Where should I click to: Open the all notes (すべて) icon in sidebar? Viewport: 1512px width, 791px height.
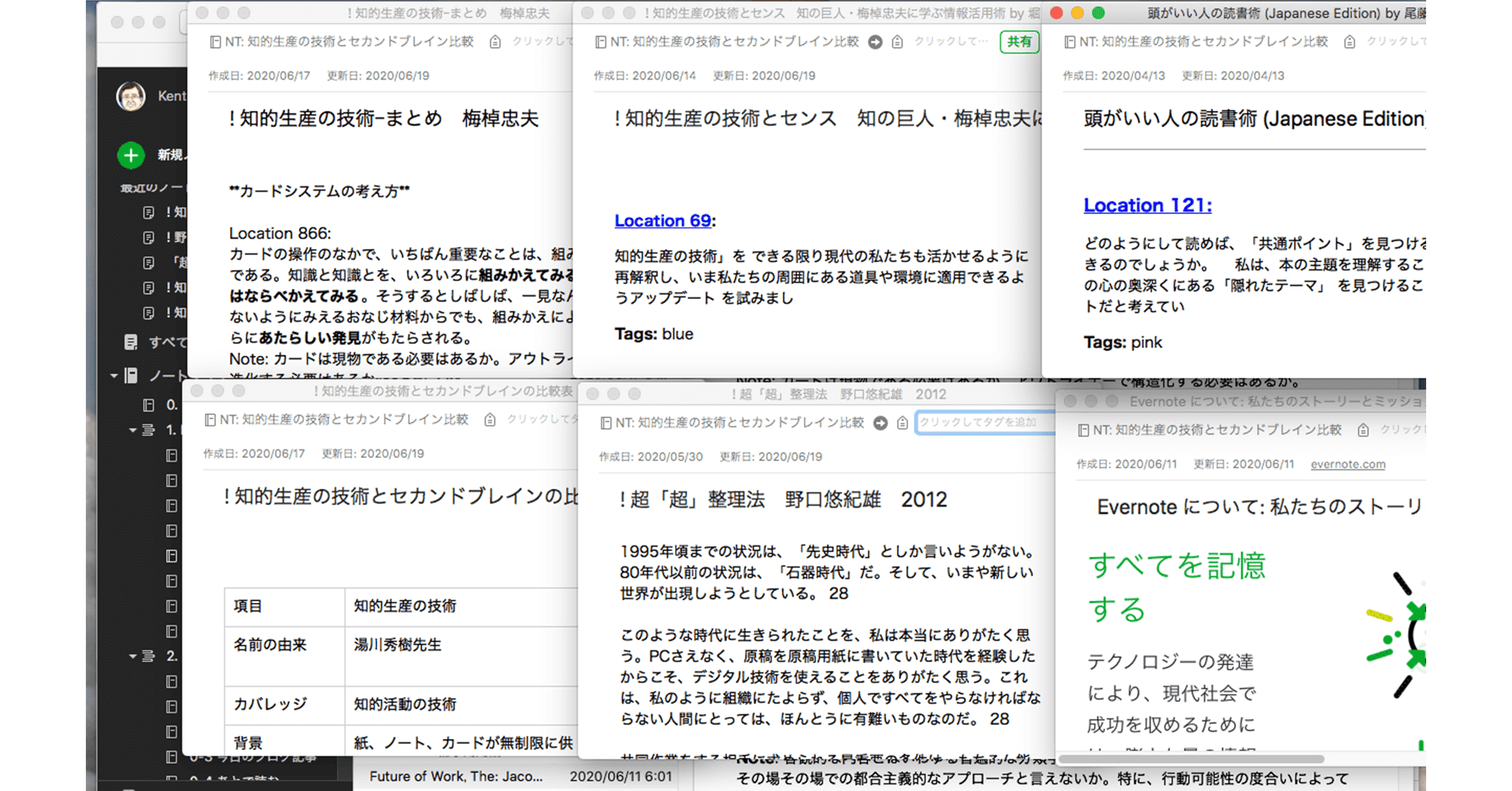tap(131, 342)
